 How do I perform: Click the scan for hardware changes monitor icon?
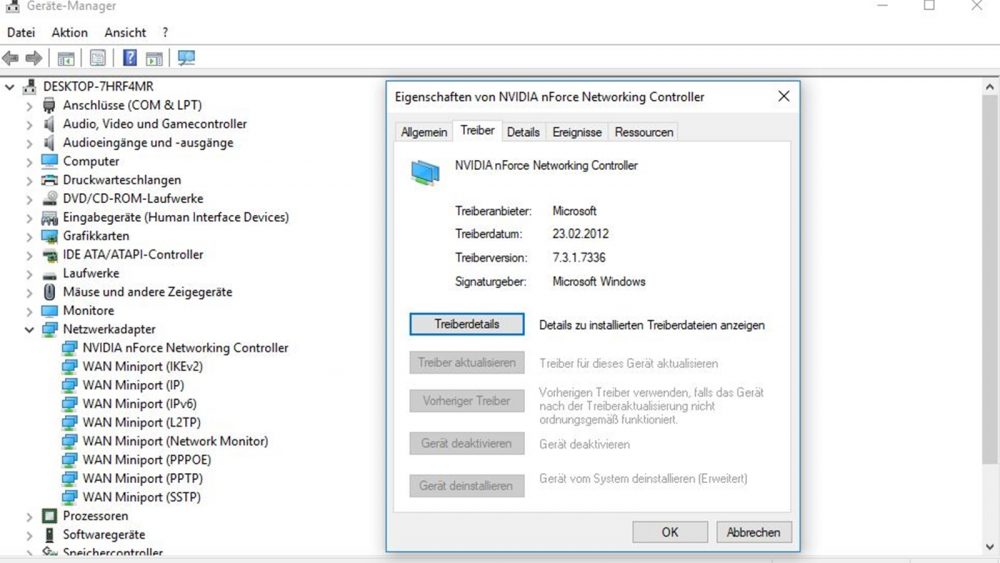[186, 59]
